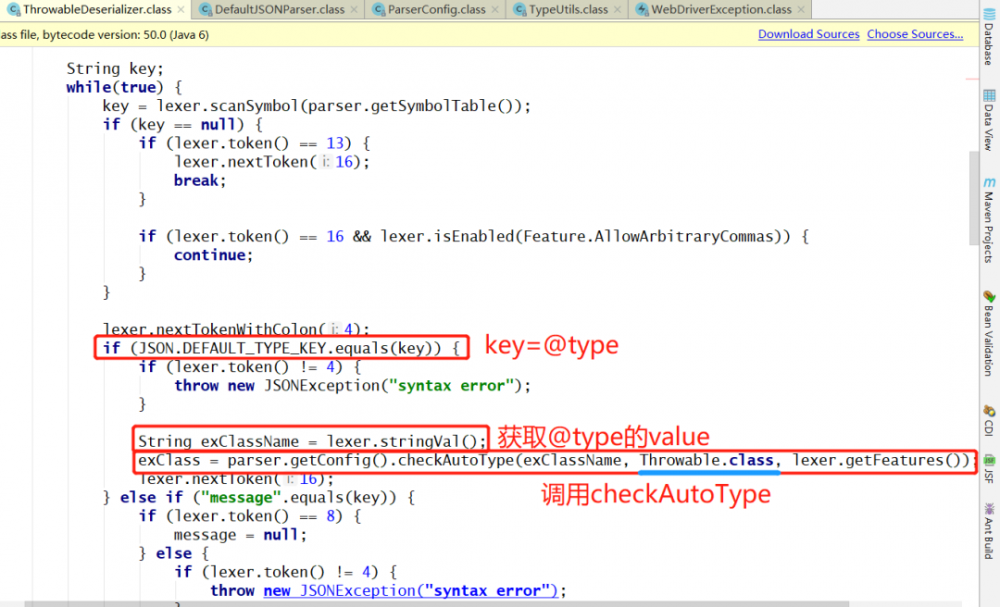This screenshot has width=1000, height=607.
Task: Close the TypeUtils.class tab
Action: (617, 10)
